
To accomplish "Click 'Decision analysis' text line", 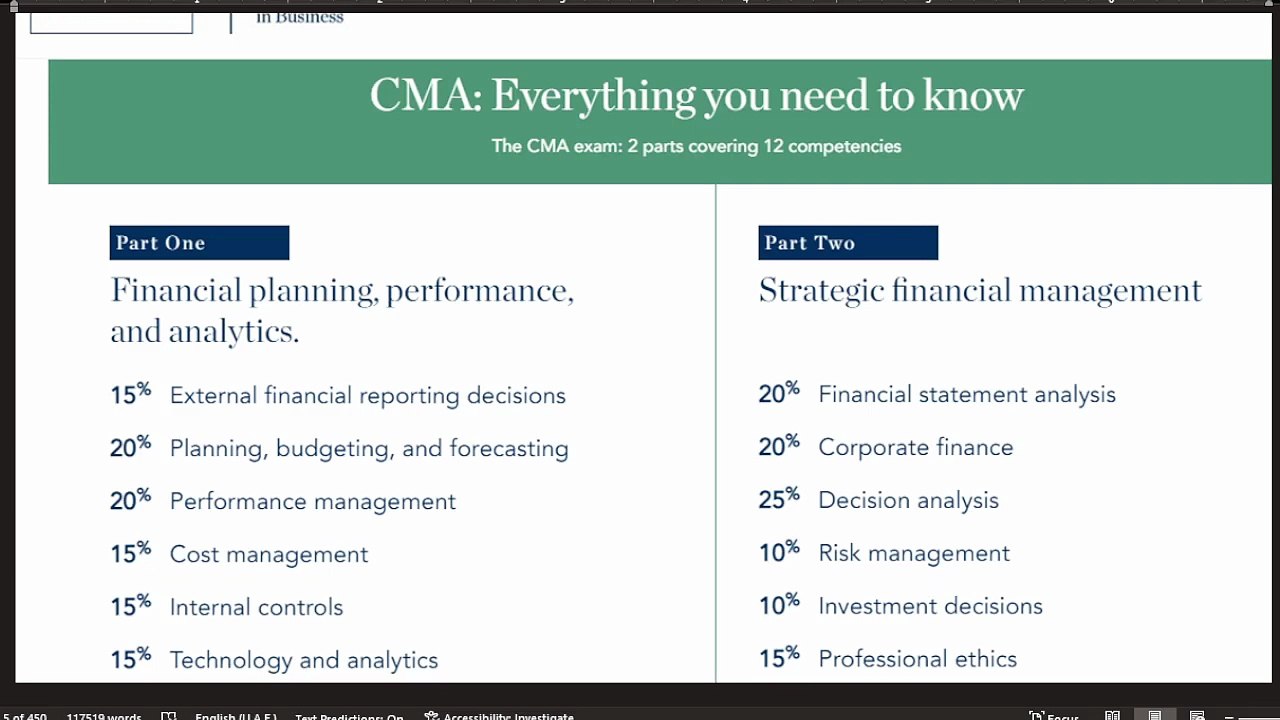I will tap(908, 500).
